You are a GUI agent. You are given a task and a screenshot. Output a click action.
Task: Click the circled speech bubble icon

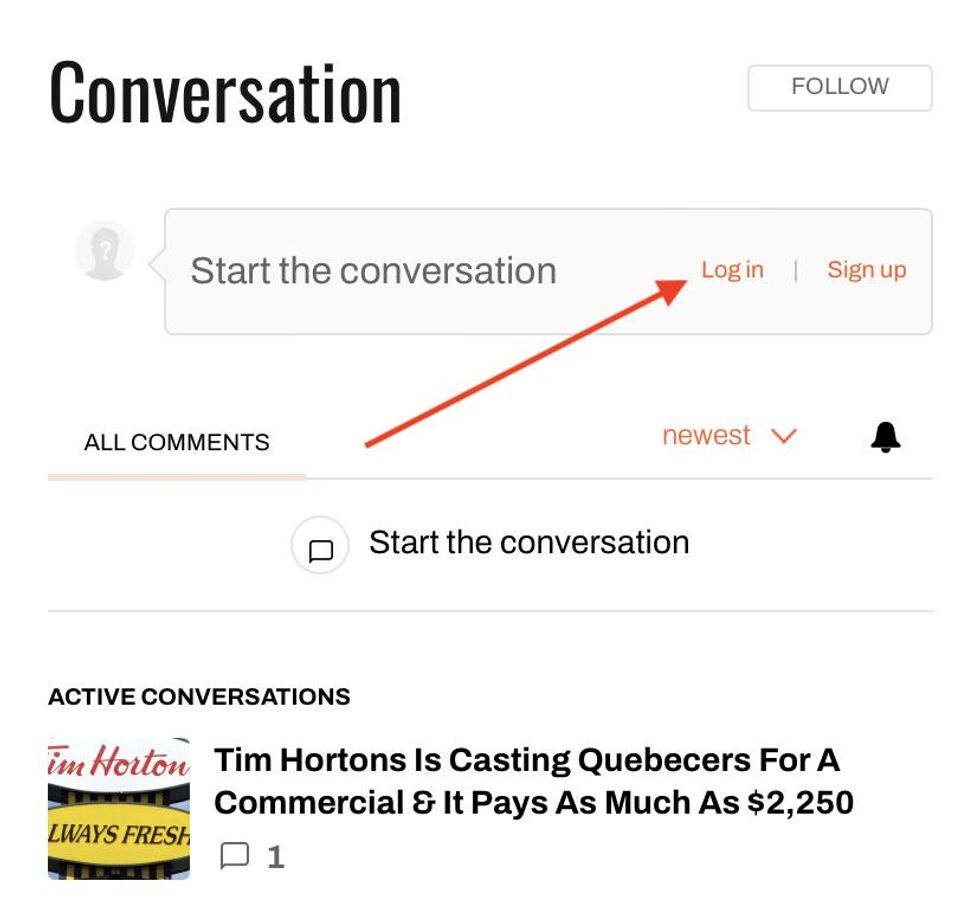tap(320, 546)
